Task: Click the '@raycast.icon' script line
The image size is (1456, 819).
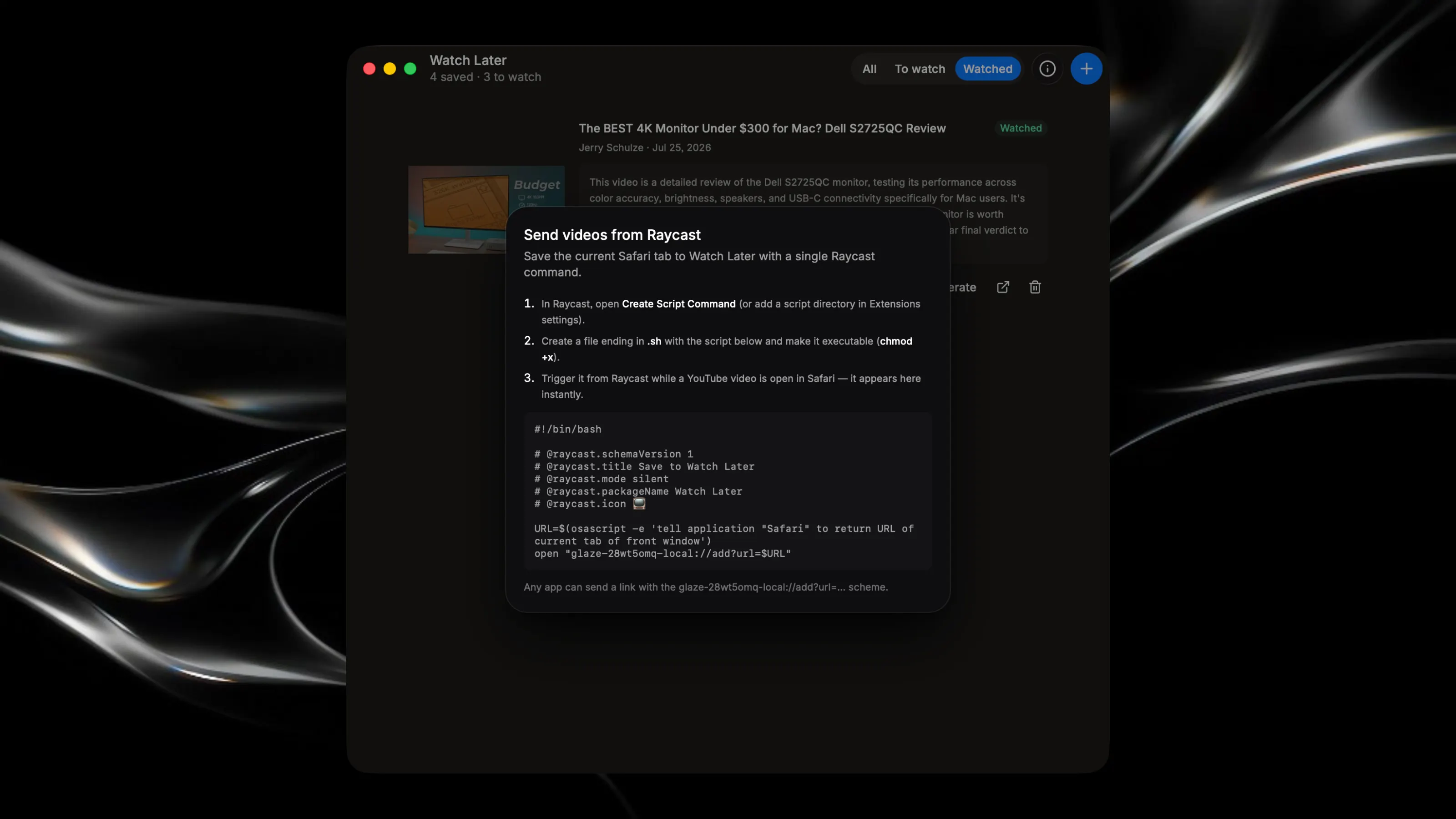Action: click(590, 504)
